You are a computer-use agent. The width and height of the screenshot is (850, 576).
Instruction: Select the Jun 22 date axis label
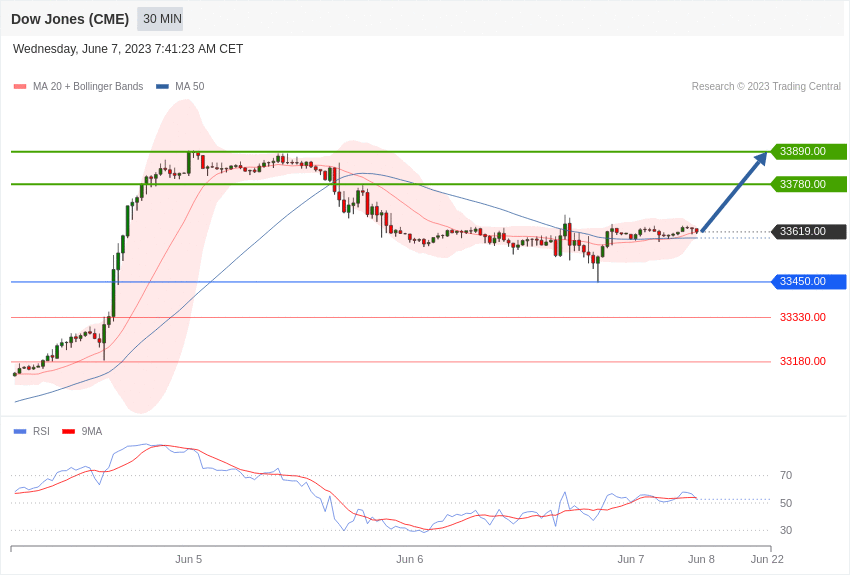(767, 559)
